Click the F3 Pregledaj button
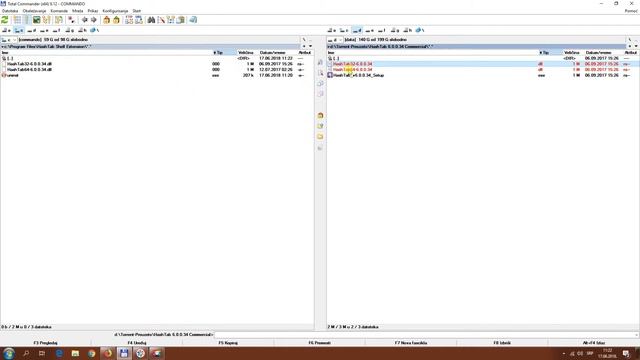 click(x=46, y=343)
